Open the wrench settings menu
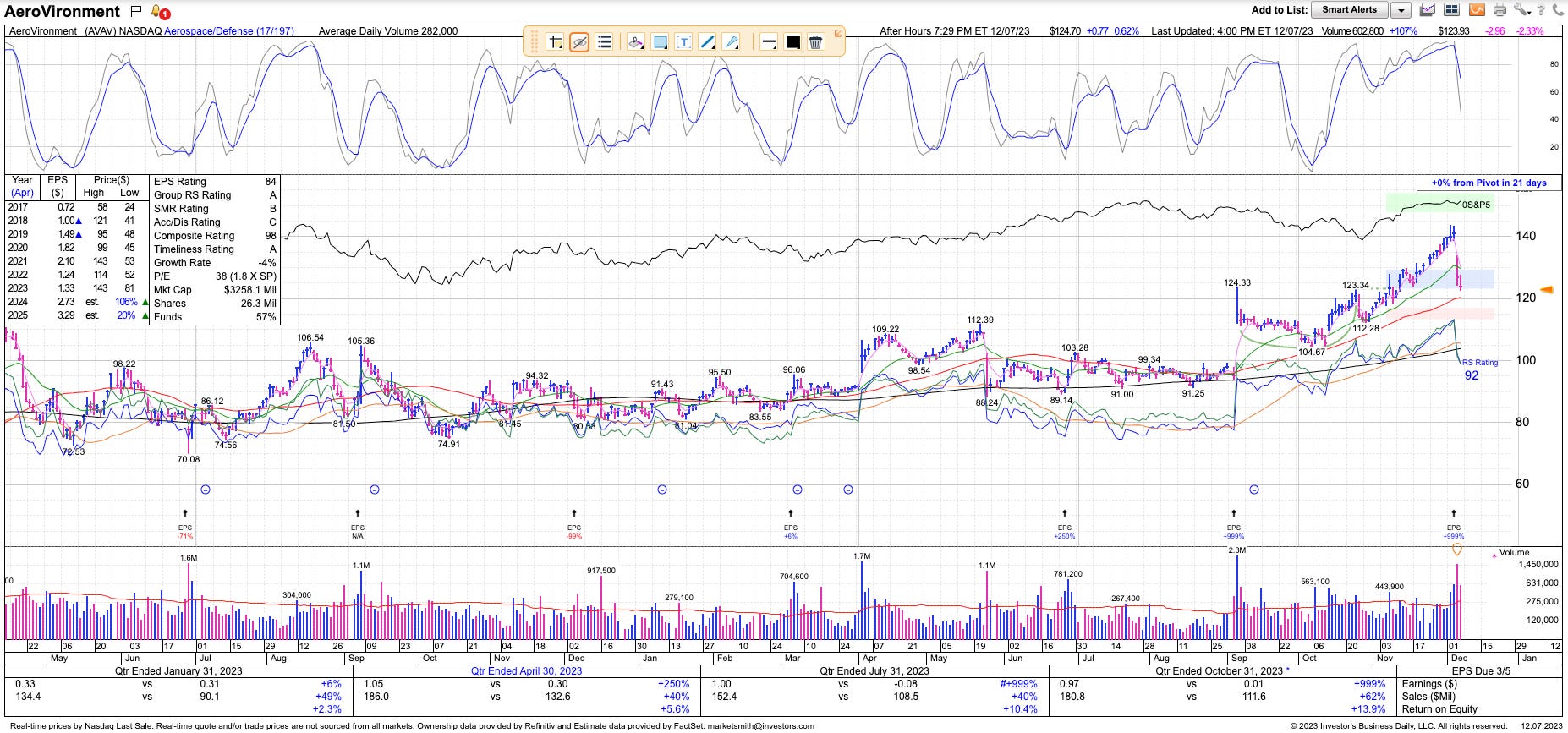Image resolution: width=1568 pixels, height=733 pixels. (1521, 10)
